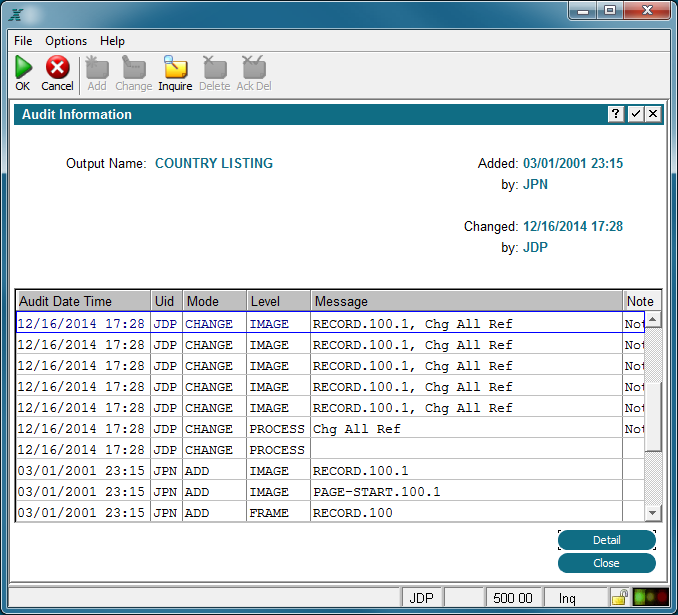Image resolution: width=678 pixels, height=615 pixels.
Task: Activate the Inquire mode icon
Action: tap(175, 67)
